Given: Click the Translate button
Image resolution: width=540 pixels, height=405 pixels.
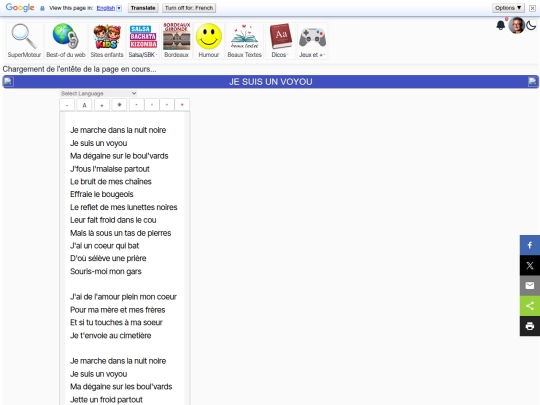Looking at the screenshot, I should (143, 8).
